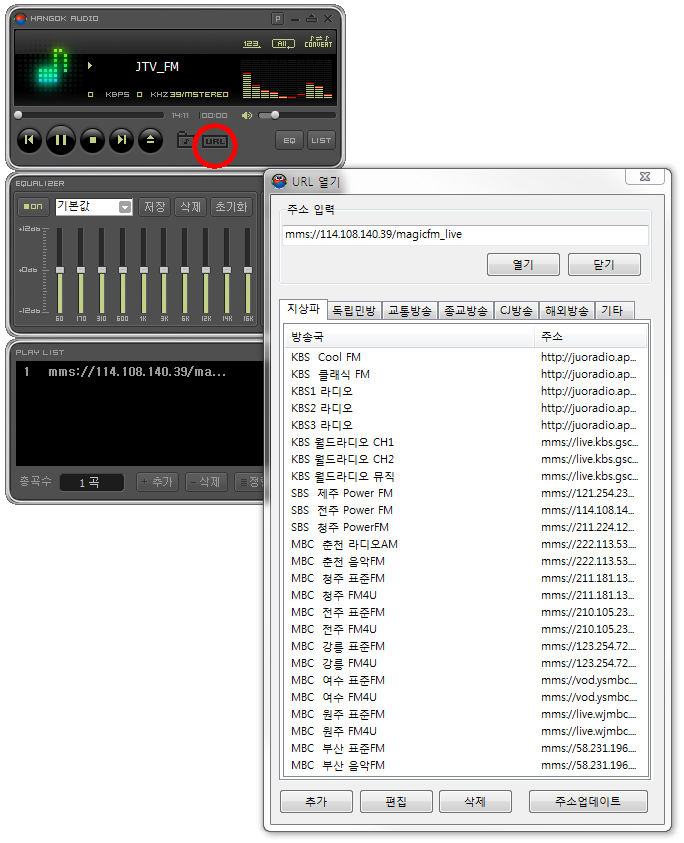Viewport: 684px width, 843px height.
Task: Click the 편집 edit button
Action: coord(396,802)
